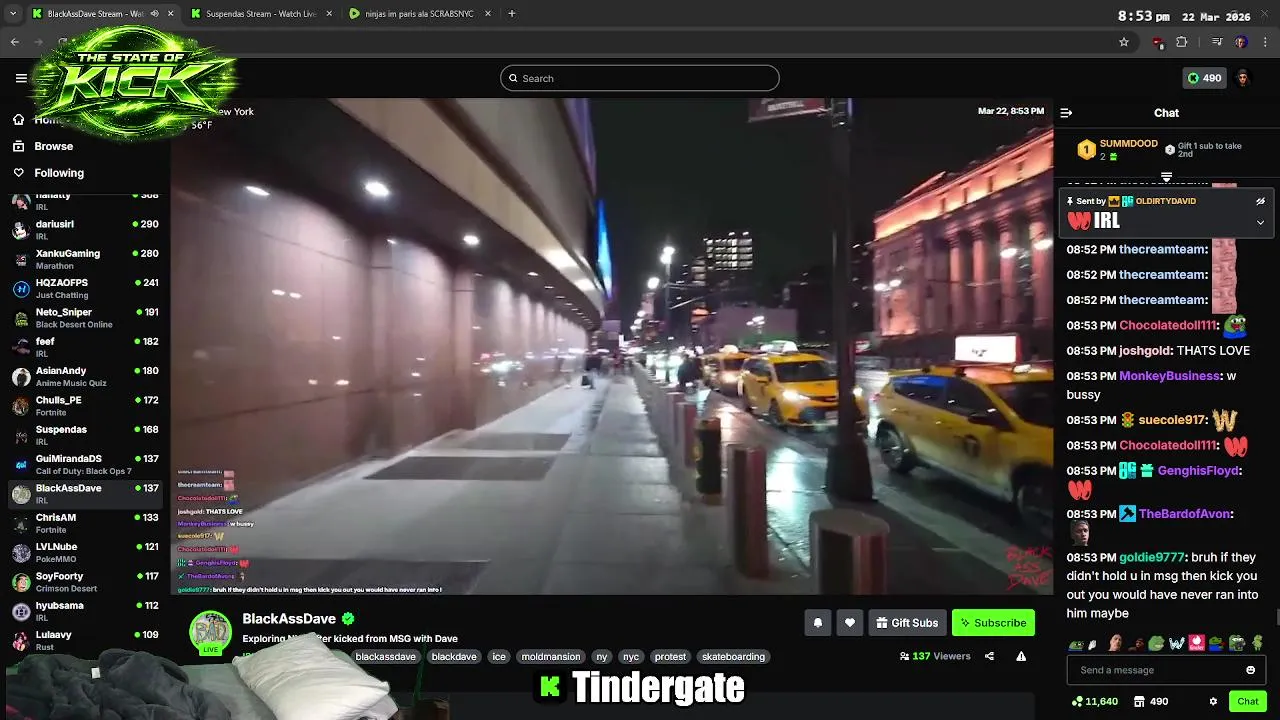Viewport: 1280px width, 720px height.
Task: Click the browser profile avatar icon
Action: click(x=1241, y=42)
